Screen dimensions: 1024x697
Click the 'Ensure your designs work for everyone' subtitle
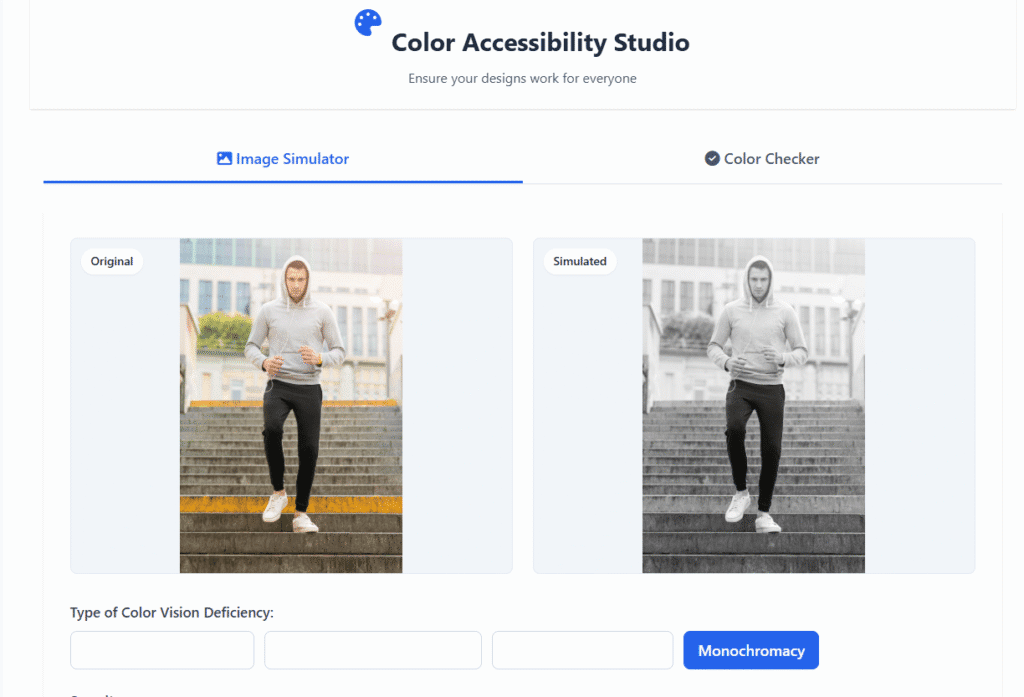522,78
